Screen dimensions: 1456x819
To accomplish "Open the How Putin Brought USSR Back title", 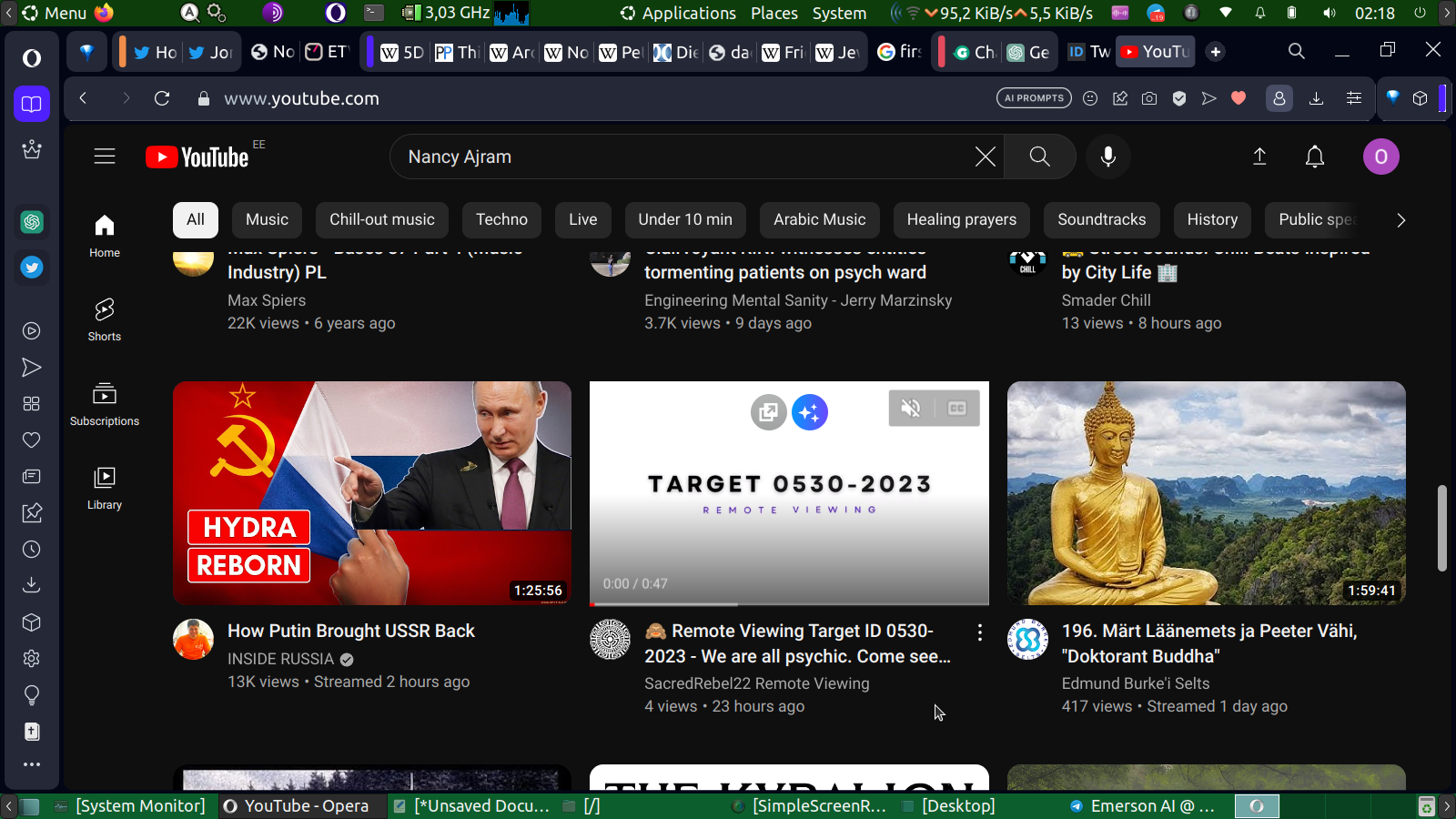I will (351, 631).
